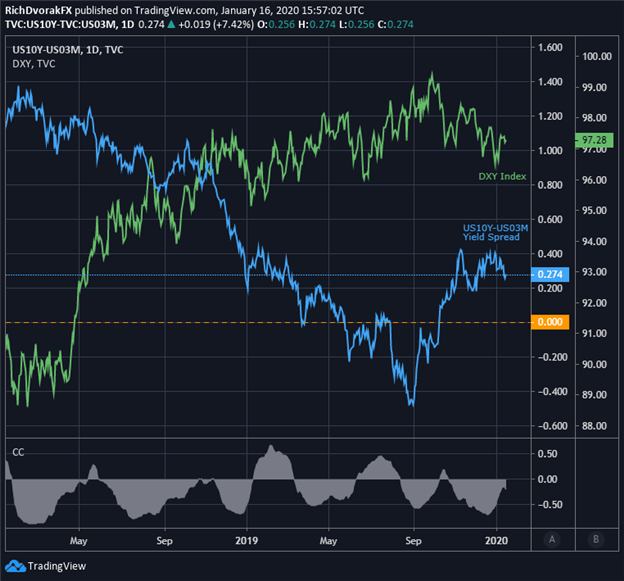Select the US10Y-US03M, 1D, TVC legend title

click(68, 50)
